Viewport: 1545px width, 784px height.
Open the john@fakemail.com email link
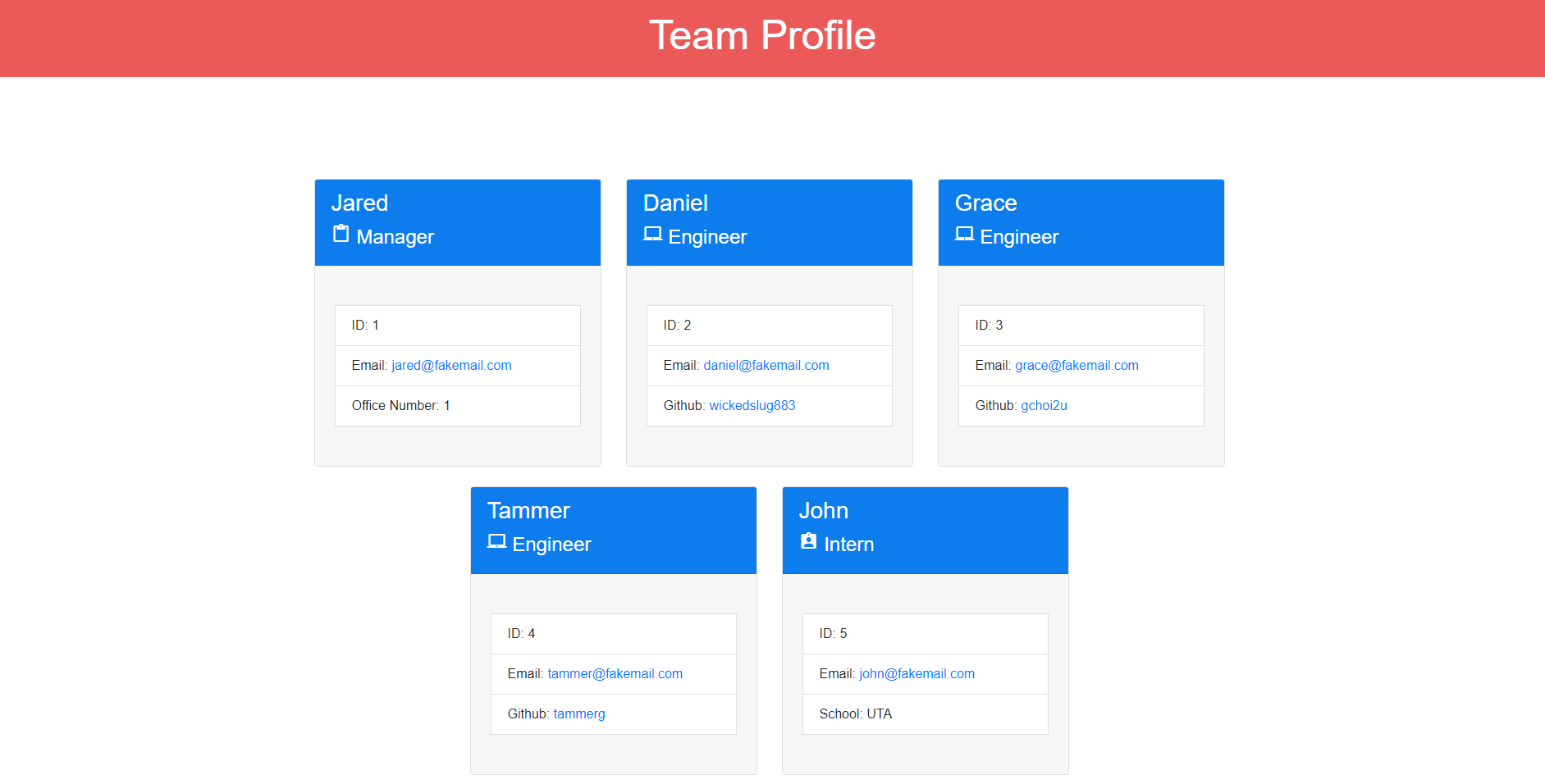[916, 674]
